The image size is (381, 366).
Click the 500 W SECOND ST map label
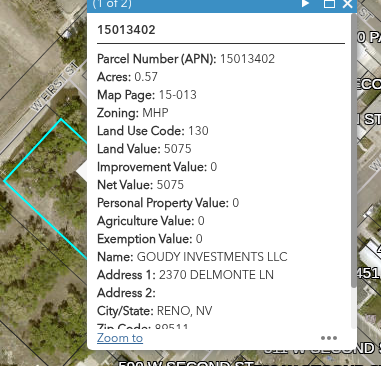point(187,363)
